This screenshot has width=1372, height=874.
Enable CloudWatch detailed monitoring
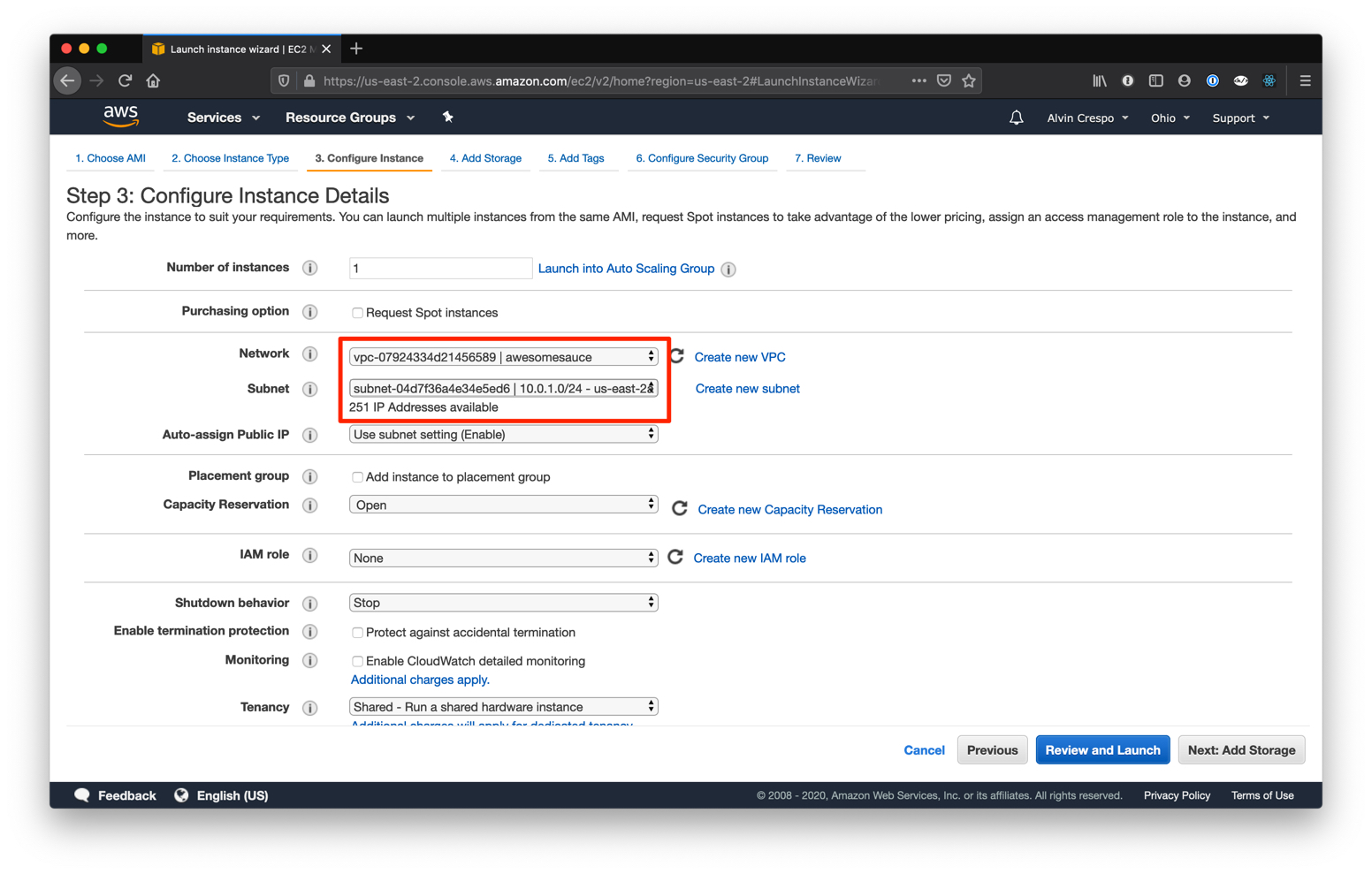coord(357,661)
